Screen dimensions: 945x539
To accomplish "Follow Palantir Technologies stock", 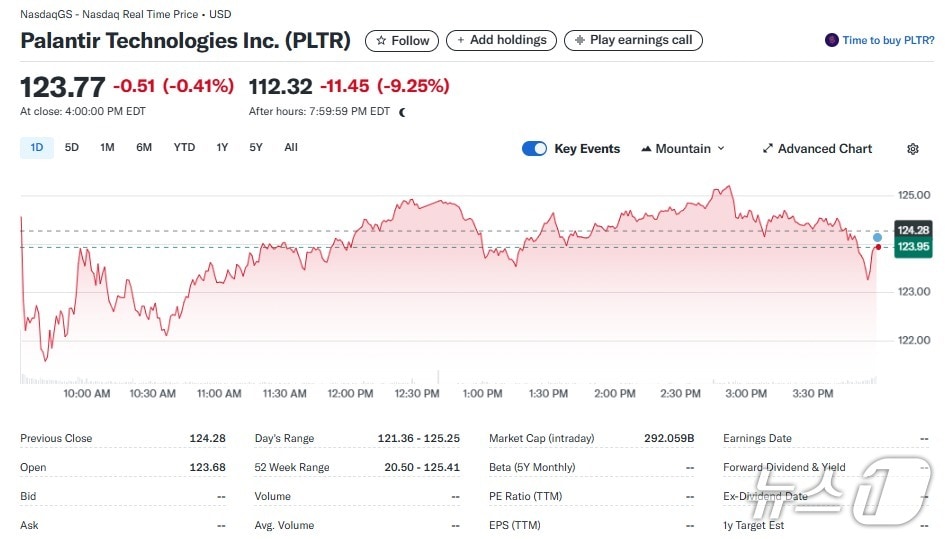I will [402, 41].
